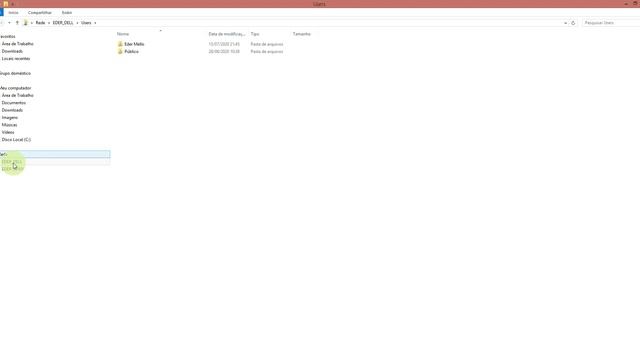
Task: Expand the chevron after Users in breadcrumb
Action: (95, 23)
